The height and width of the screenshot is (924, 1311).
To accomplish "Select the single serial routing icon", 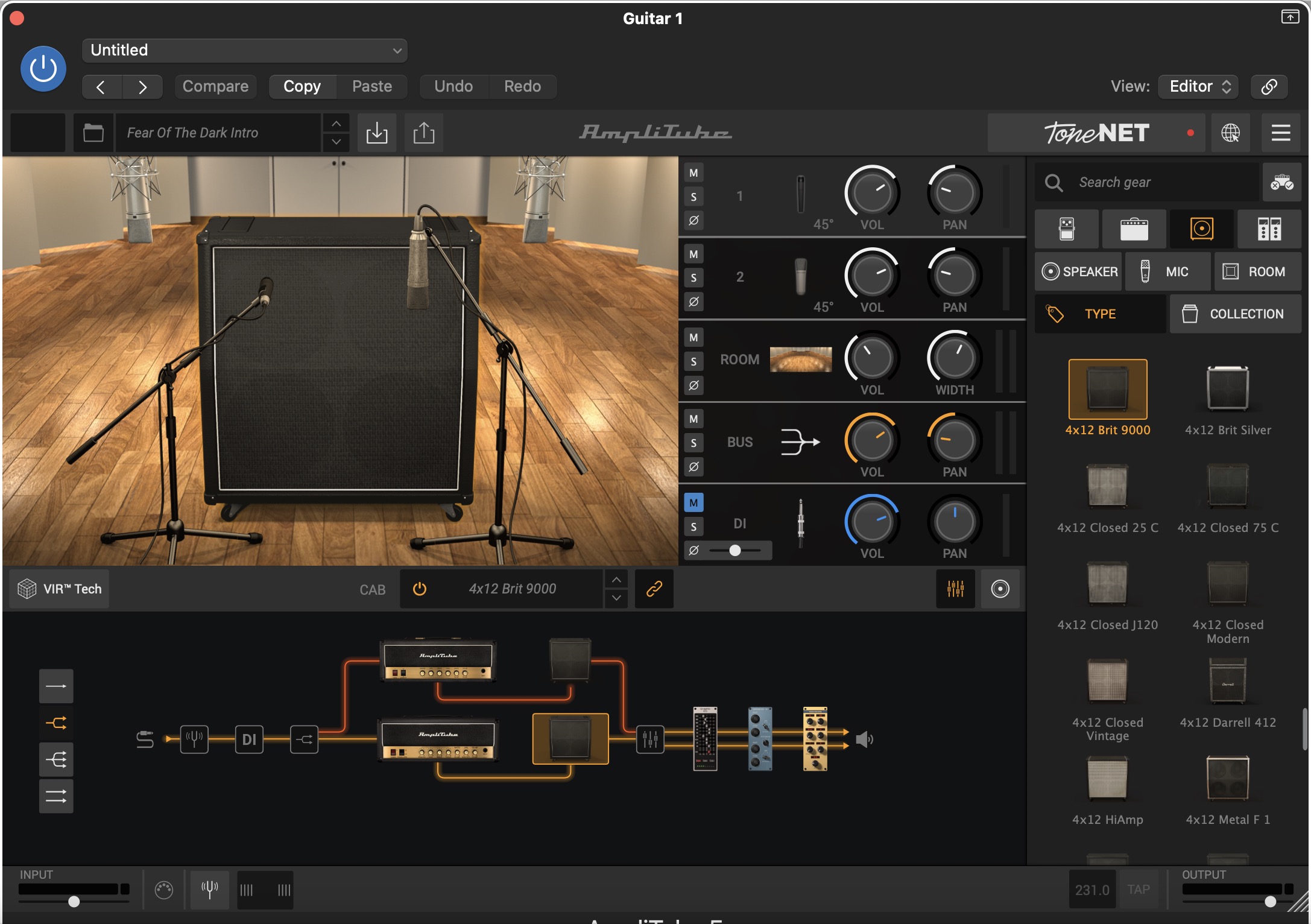I will (56, 686).
